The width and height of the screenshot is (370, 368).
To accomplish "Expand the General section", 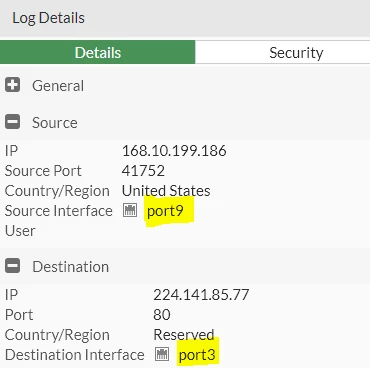I will click(x=13, y=85).
